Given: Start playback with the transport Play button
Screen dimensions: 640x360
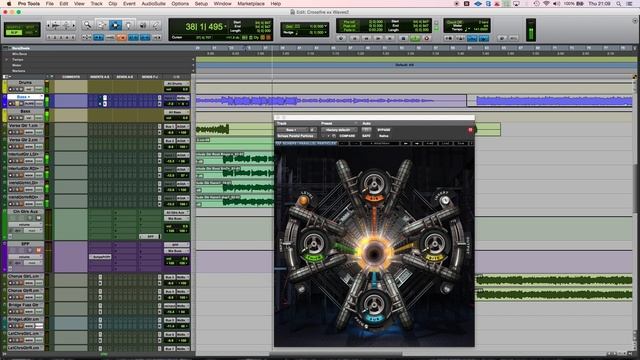Looking at the screenshot, I should (415, 38).
